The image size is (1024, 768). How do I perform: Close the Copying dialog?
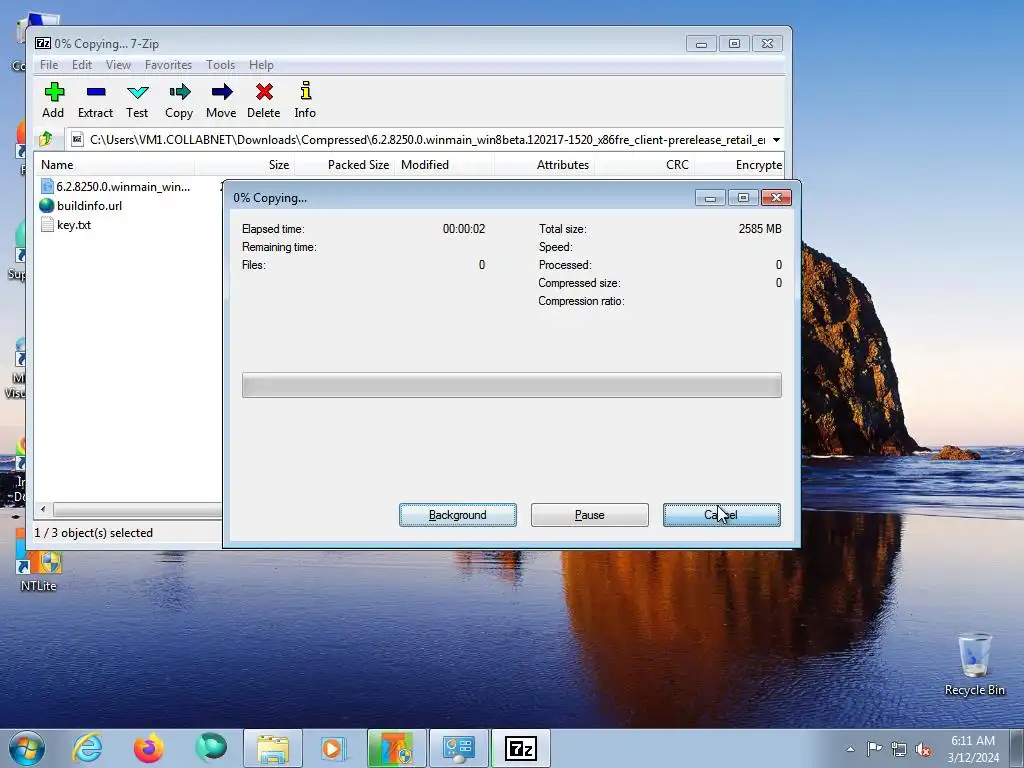click(776, 198)
